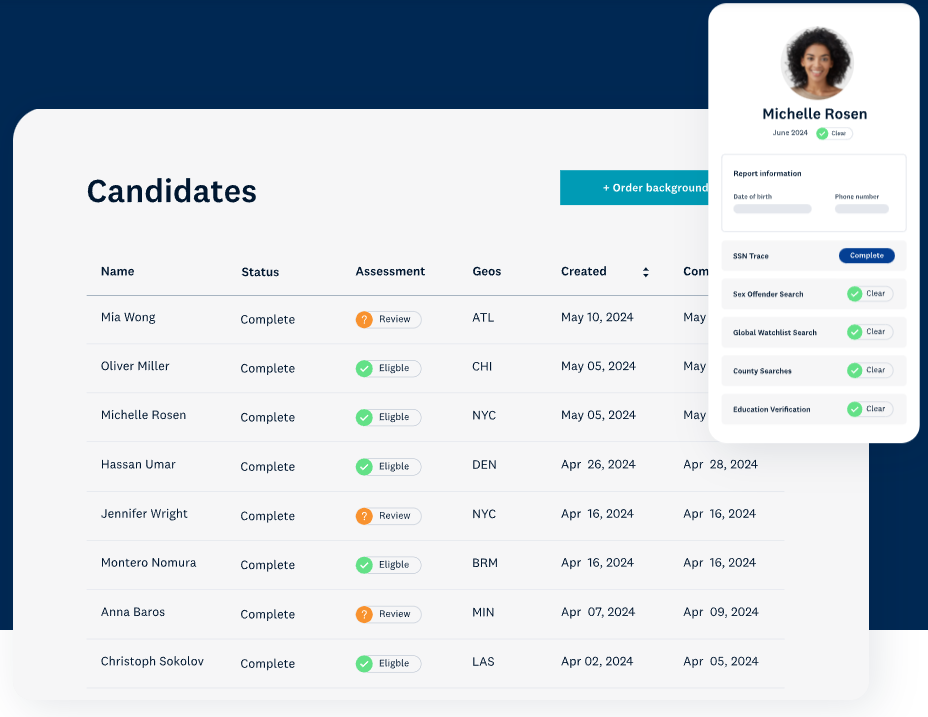Click Review badge for Anna Baros

coord(388,614)
